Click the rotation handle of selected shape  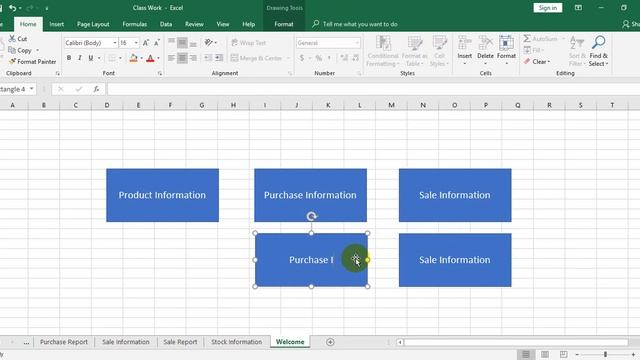(311, 216)
